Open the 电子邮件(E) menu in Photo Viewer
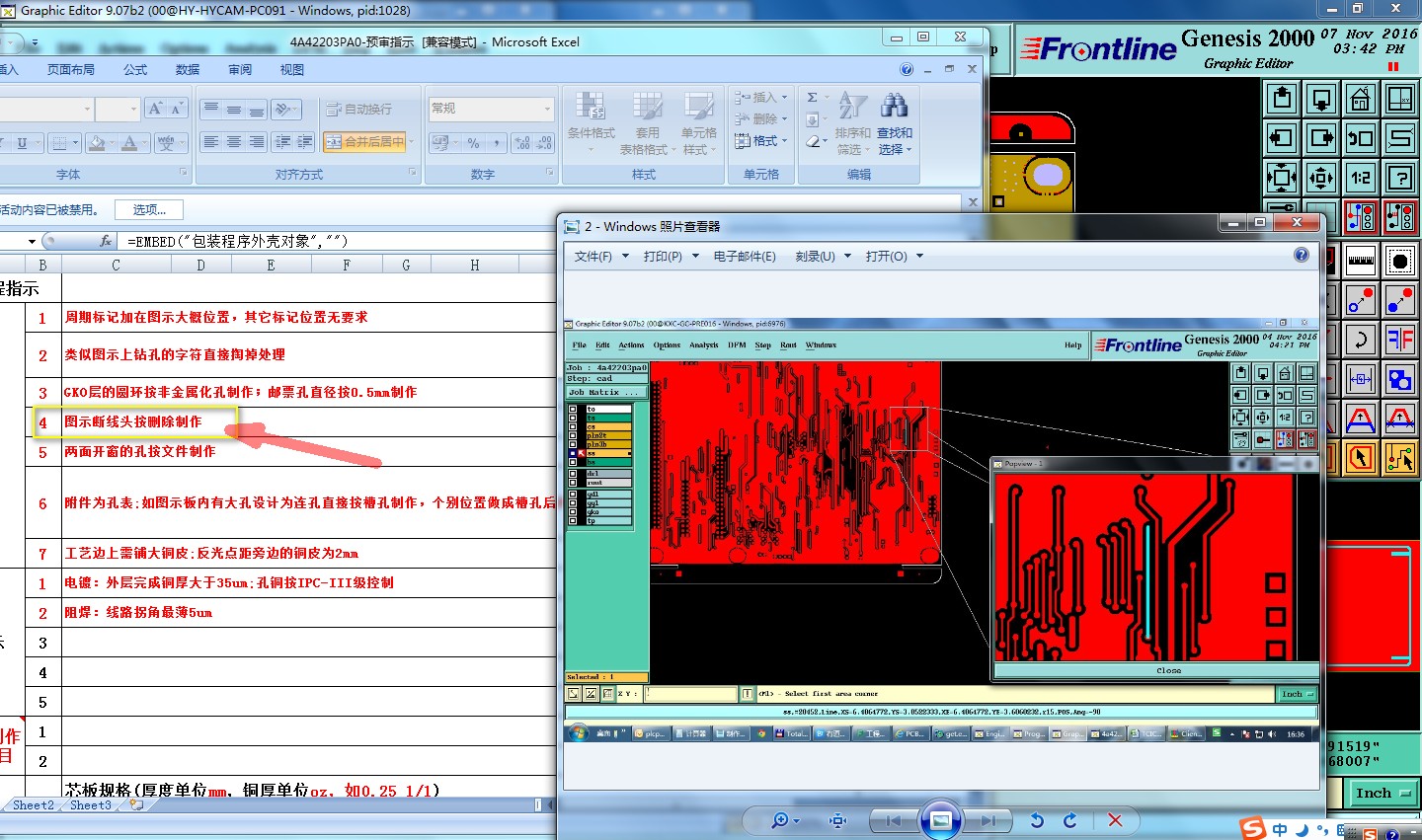Image resolution: width=1422 pixels, height=840 pixels. click(745, 257)
